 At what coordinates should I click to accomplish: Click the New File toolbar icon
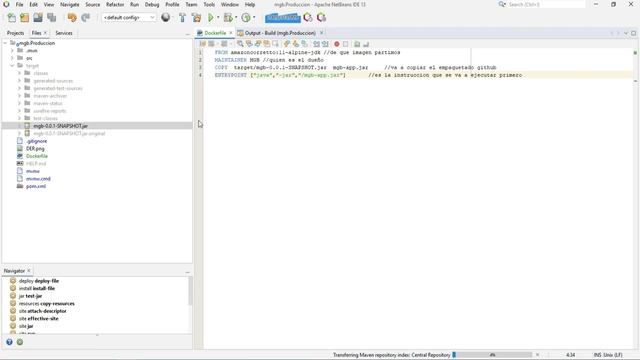pyautogui.click(x=11, y=18)
